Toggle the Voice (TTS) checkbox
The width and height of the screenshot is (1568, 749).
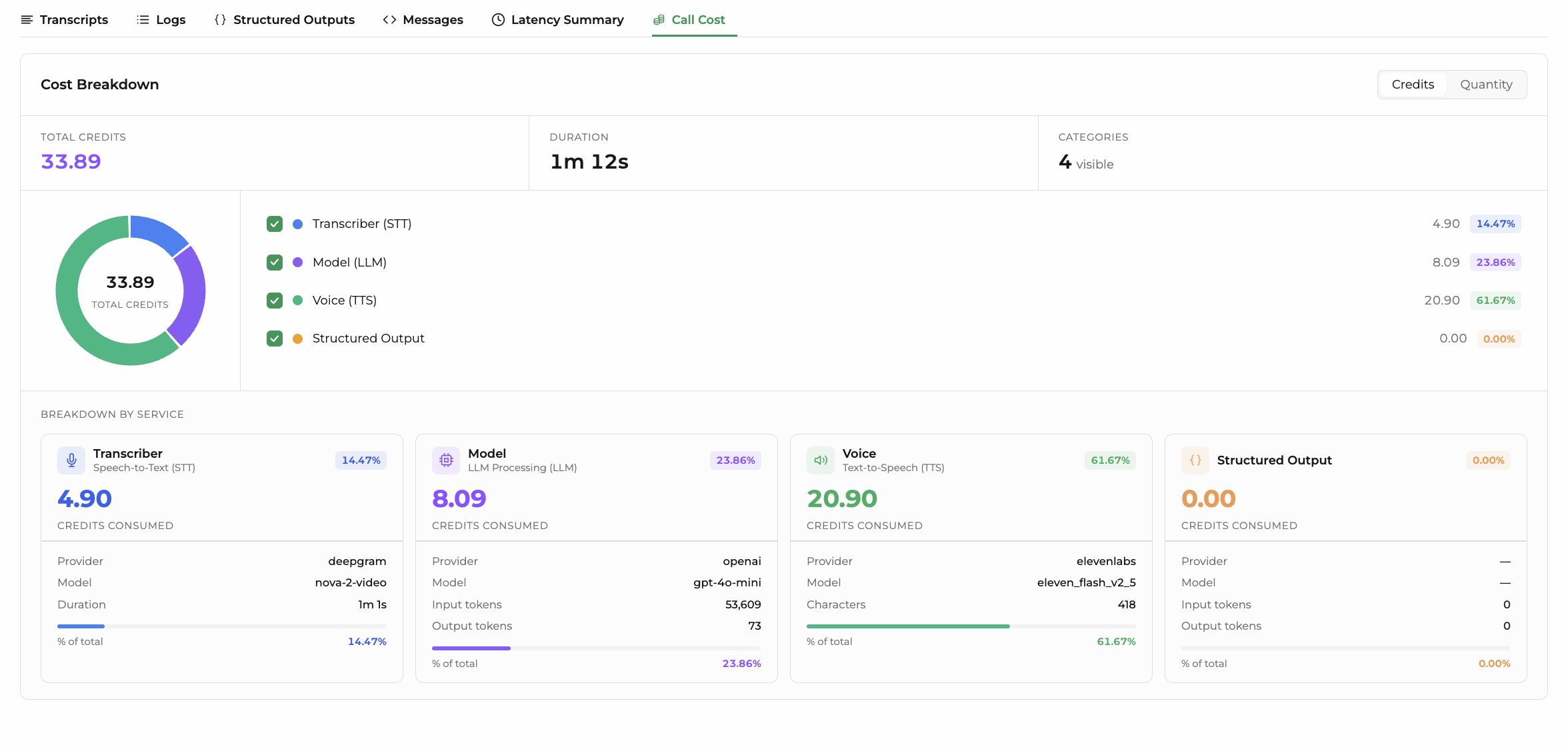pyautogui.click(x=275, y=301)
